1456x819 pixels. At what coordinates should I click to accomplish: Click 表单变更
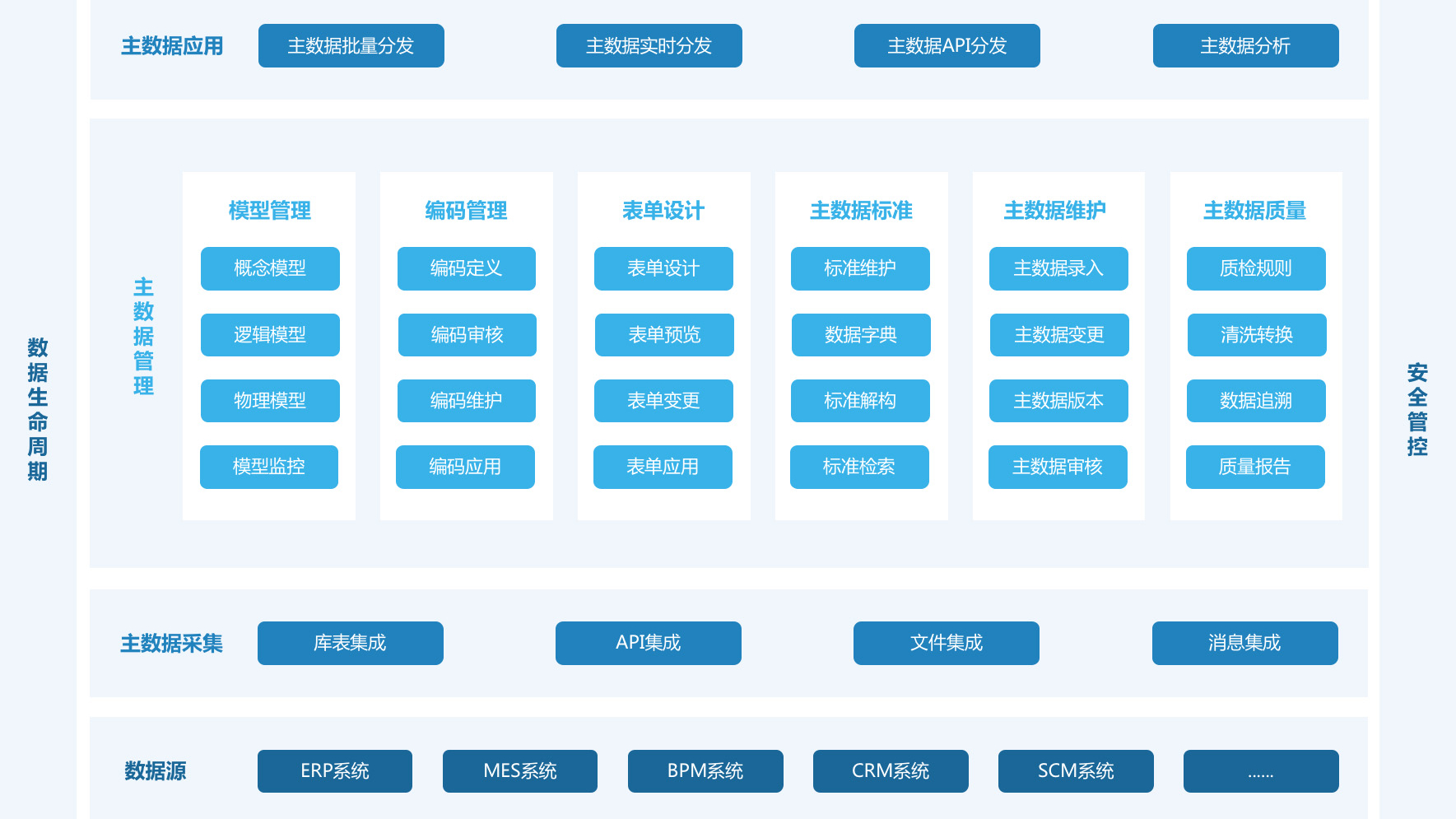pos(663,401)
